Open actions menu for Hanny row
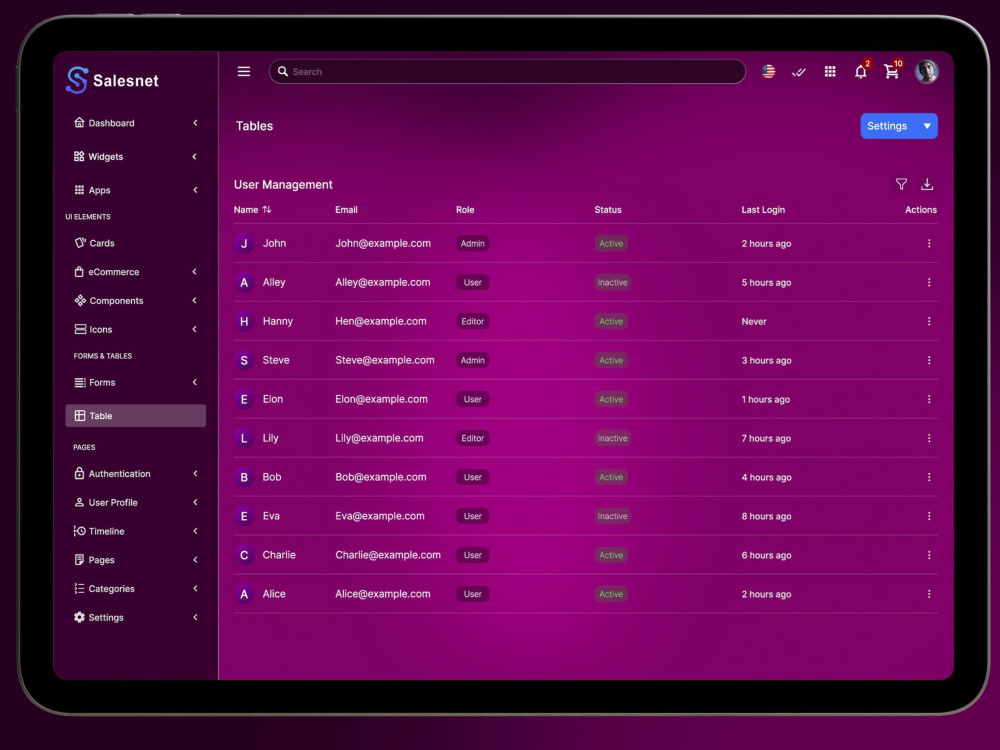 (929, 321)
